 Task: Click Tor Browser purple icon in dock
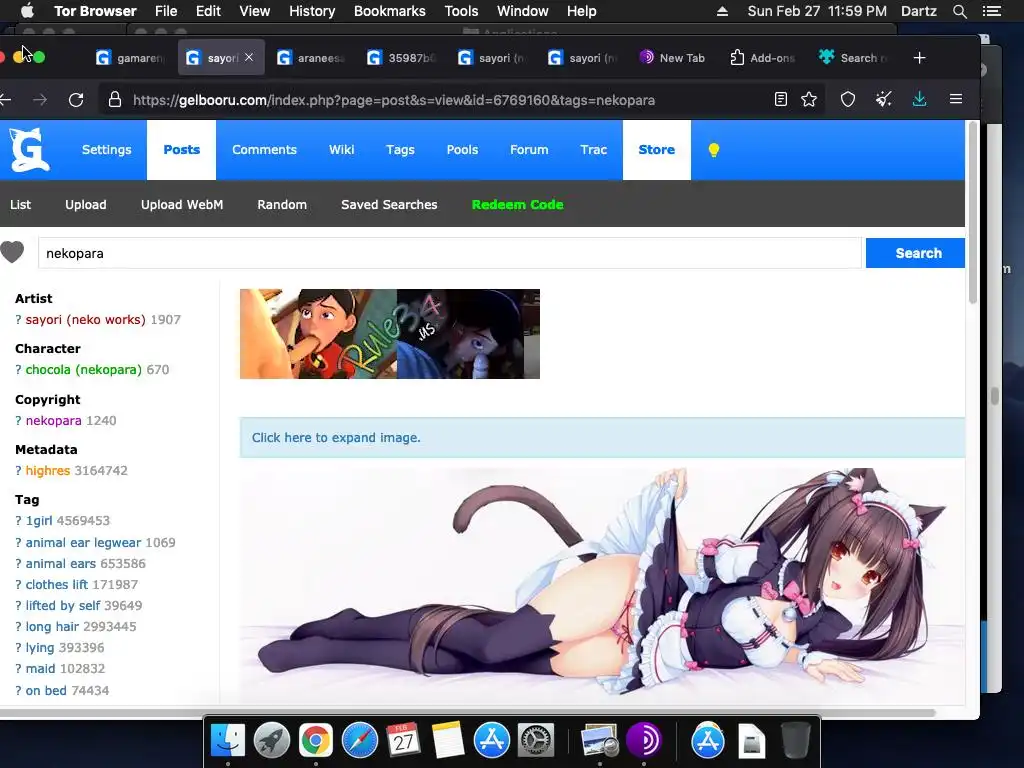tap(644, 741)
